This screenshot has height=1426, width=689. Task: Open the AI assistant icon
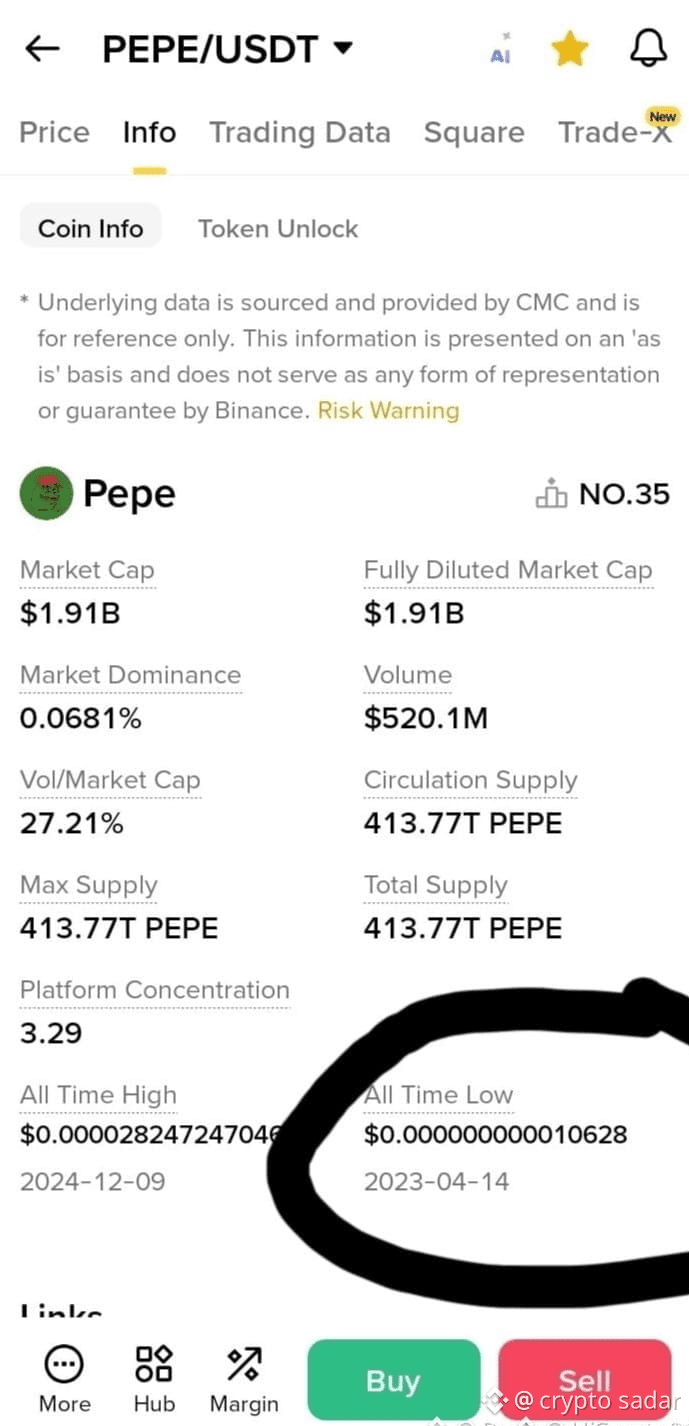coord(501,49)
